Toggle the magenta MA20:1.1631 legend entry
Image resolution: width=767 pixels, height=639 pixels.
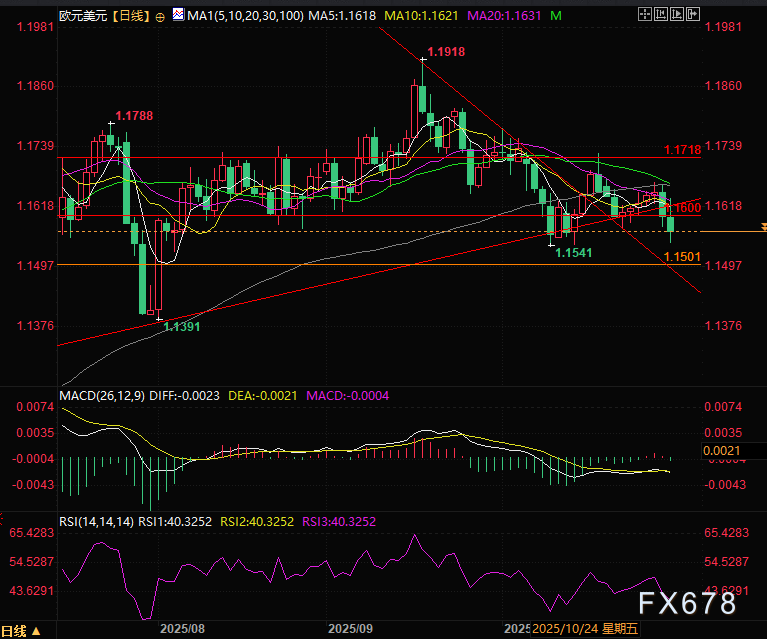(x=503, y=16)
